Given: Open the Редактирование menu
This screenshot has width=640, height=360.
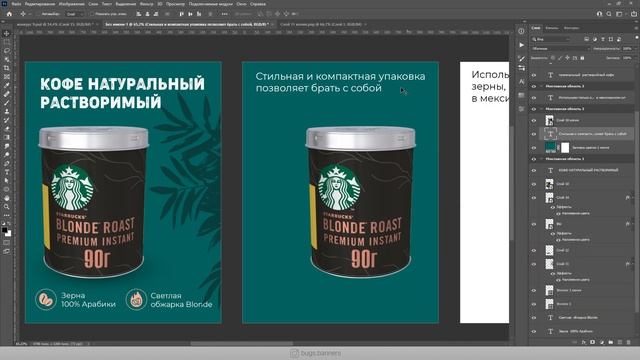Looking at the screenshot, I should point(40,4).
